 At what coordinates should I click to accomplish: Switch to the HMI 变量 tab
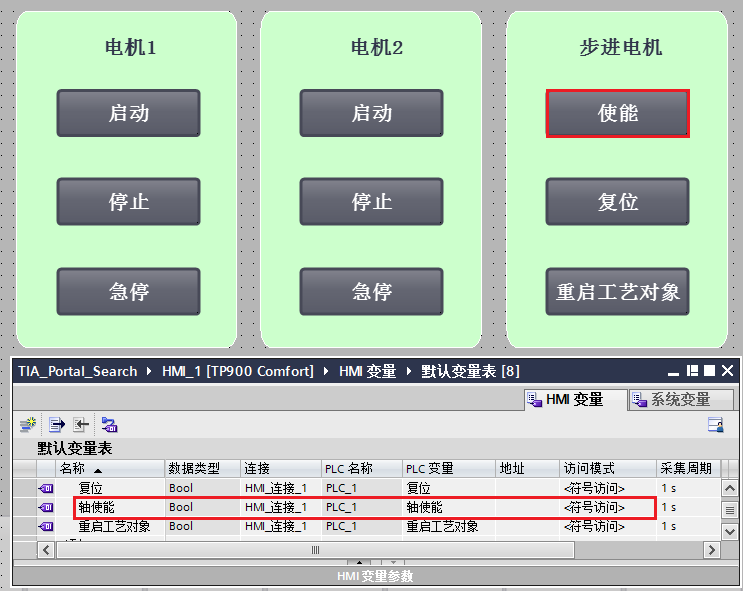coord(575,400)
